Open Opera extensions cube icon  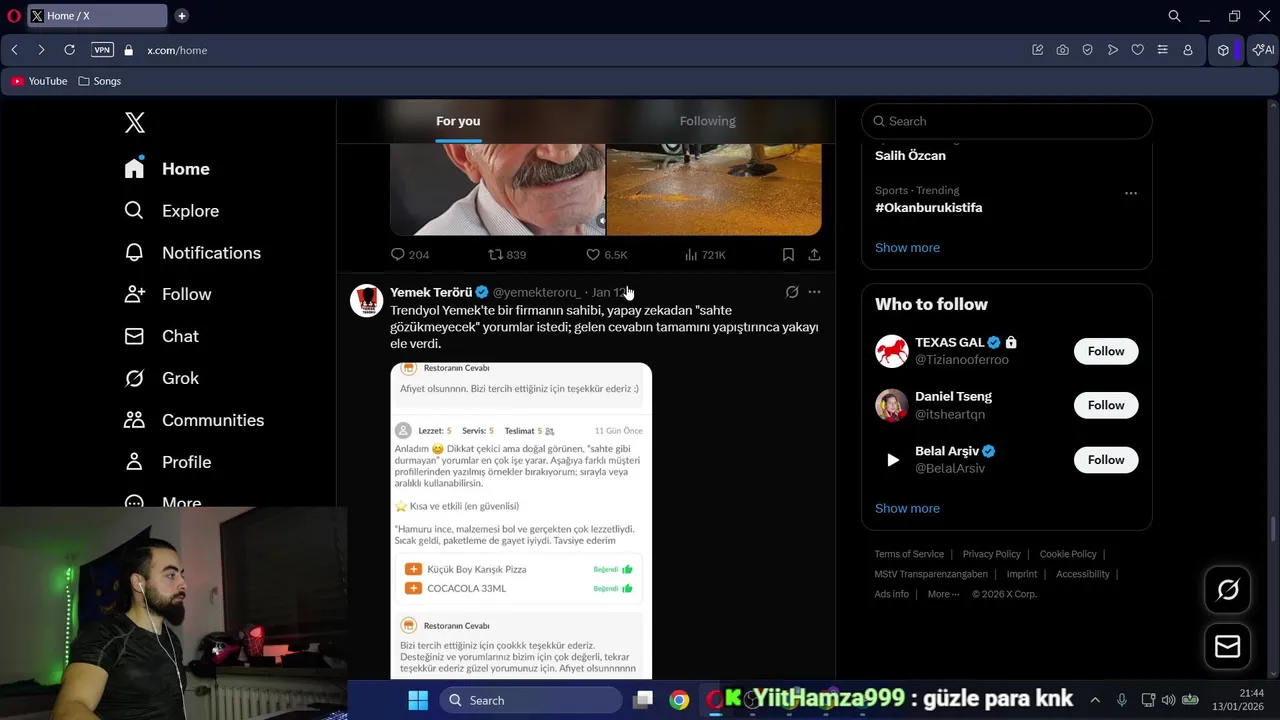pos(1223,50)
